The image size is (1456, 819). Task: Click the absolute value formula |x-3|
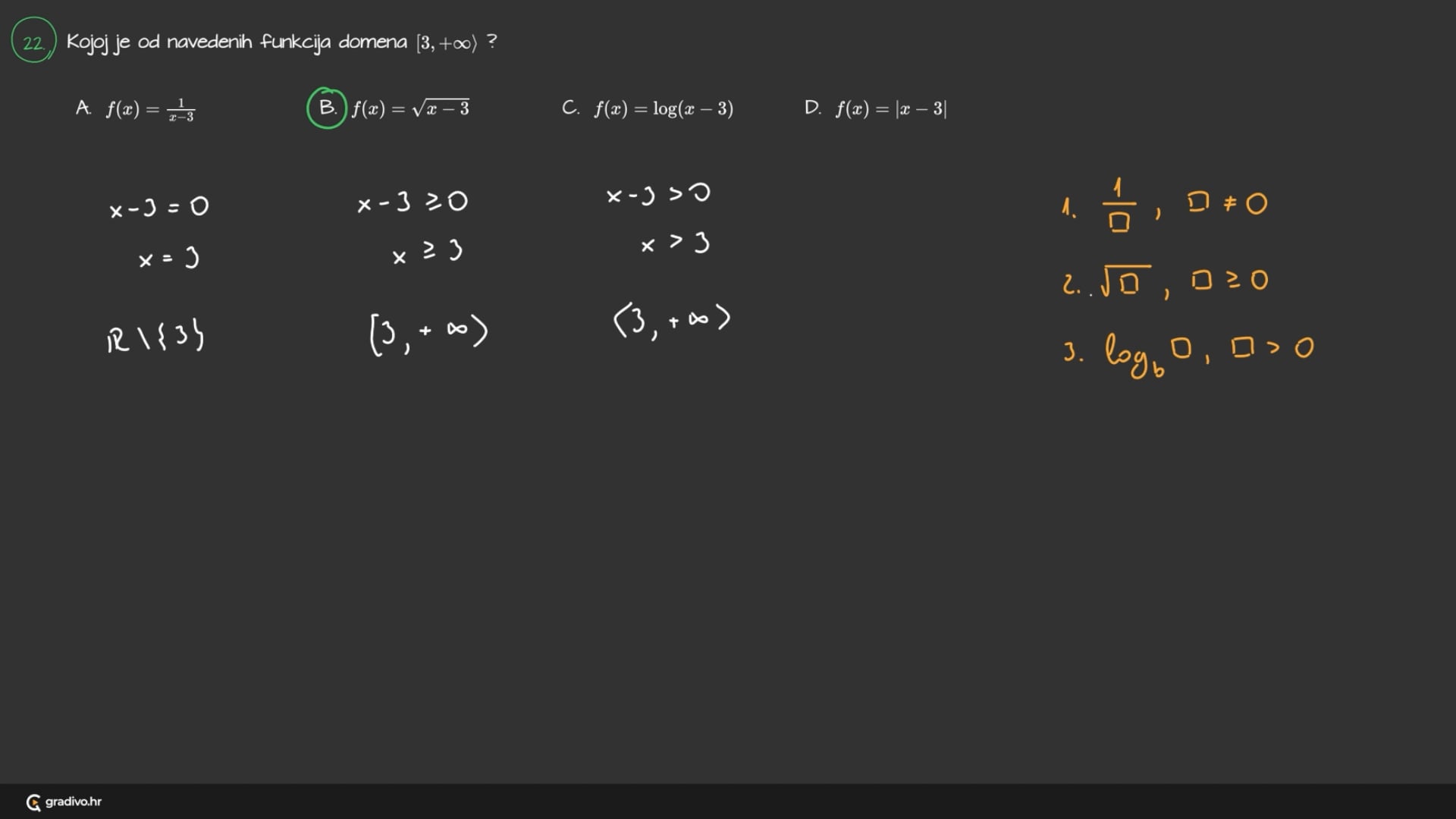[891, 109]
